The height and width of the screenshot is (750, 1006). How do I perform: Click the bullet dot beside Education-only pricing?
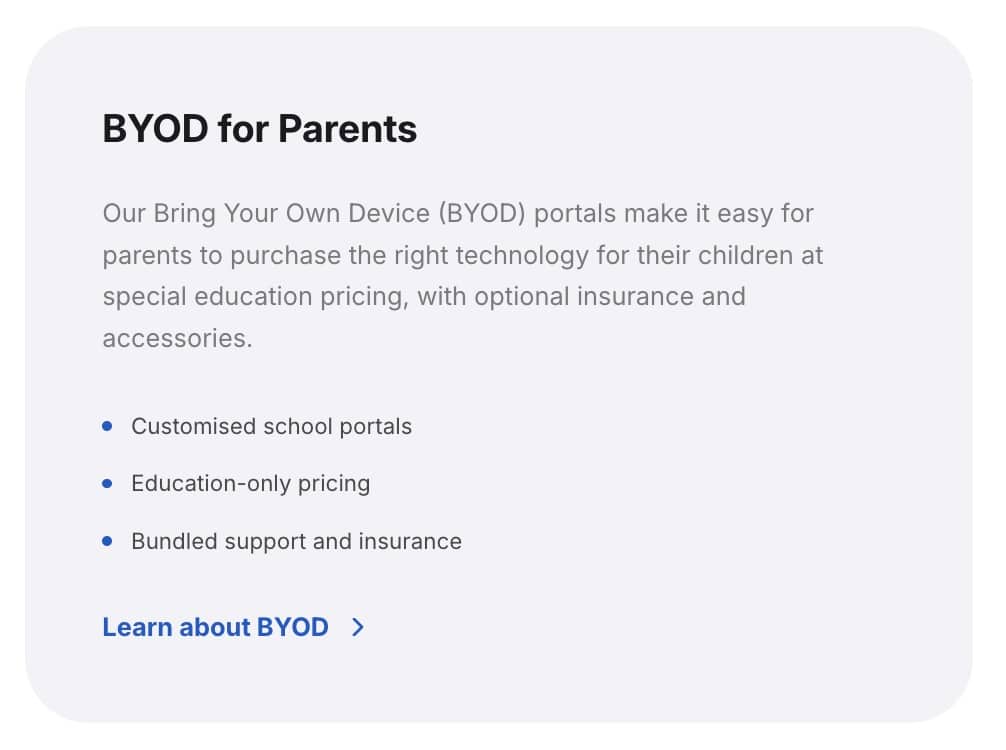click(108, 484)
